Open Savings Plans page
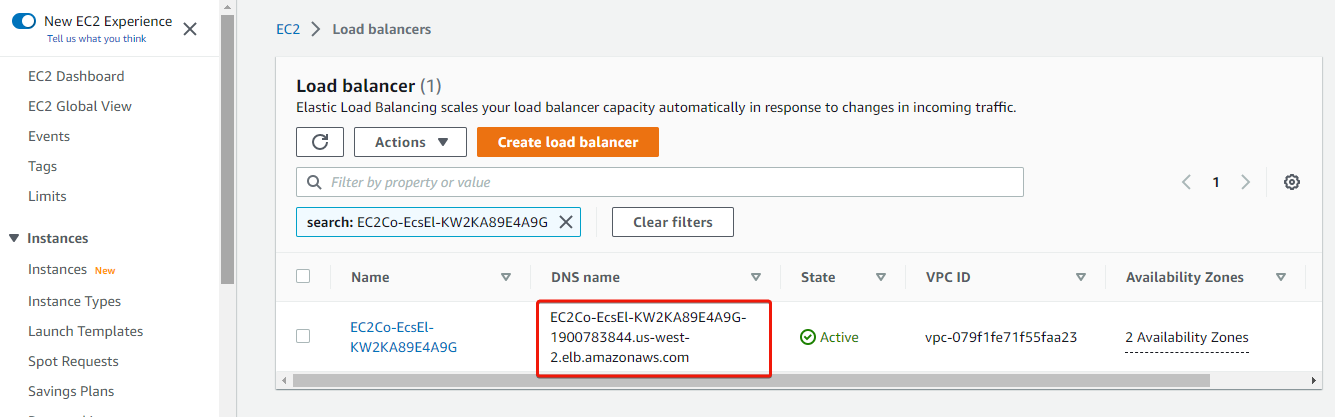 (x=71, y=391)
